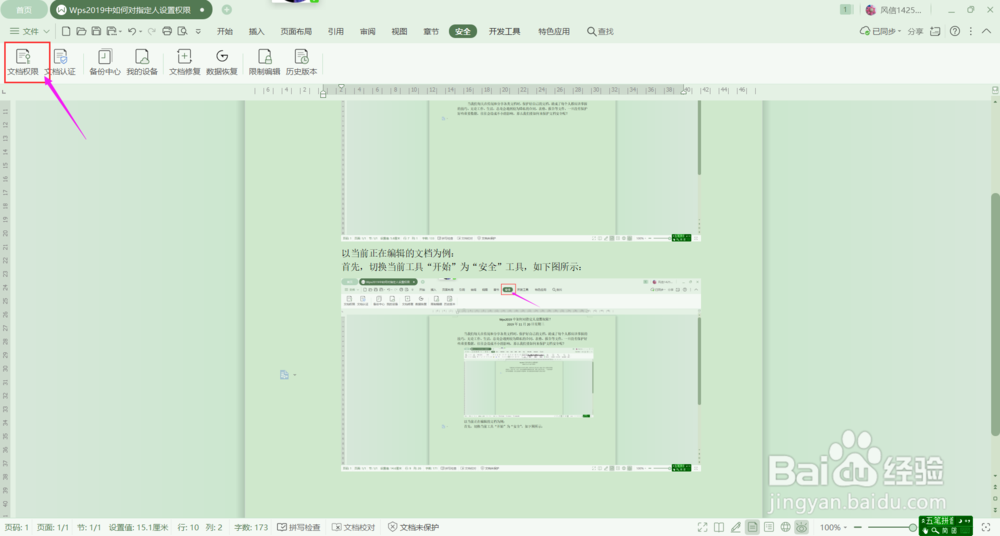
Task: Open 页面布局 tab
Action: click(296, 31)
